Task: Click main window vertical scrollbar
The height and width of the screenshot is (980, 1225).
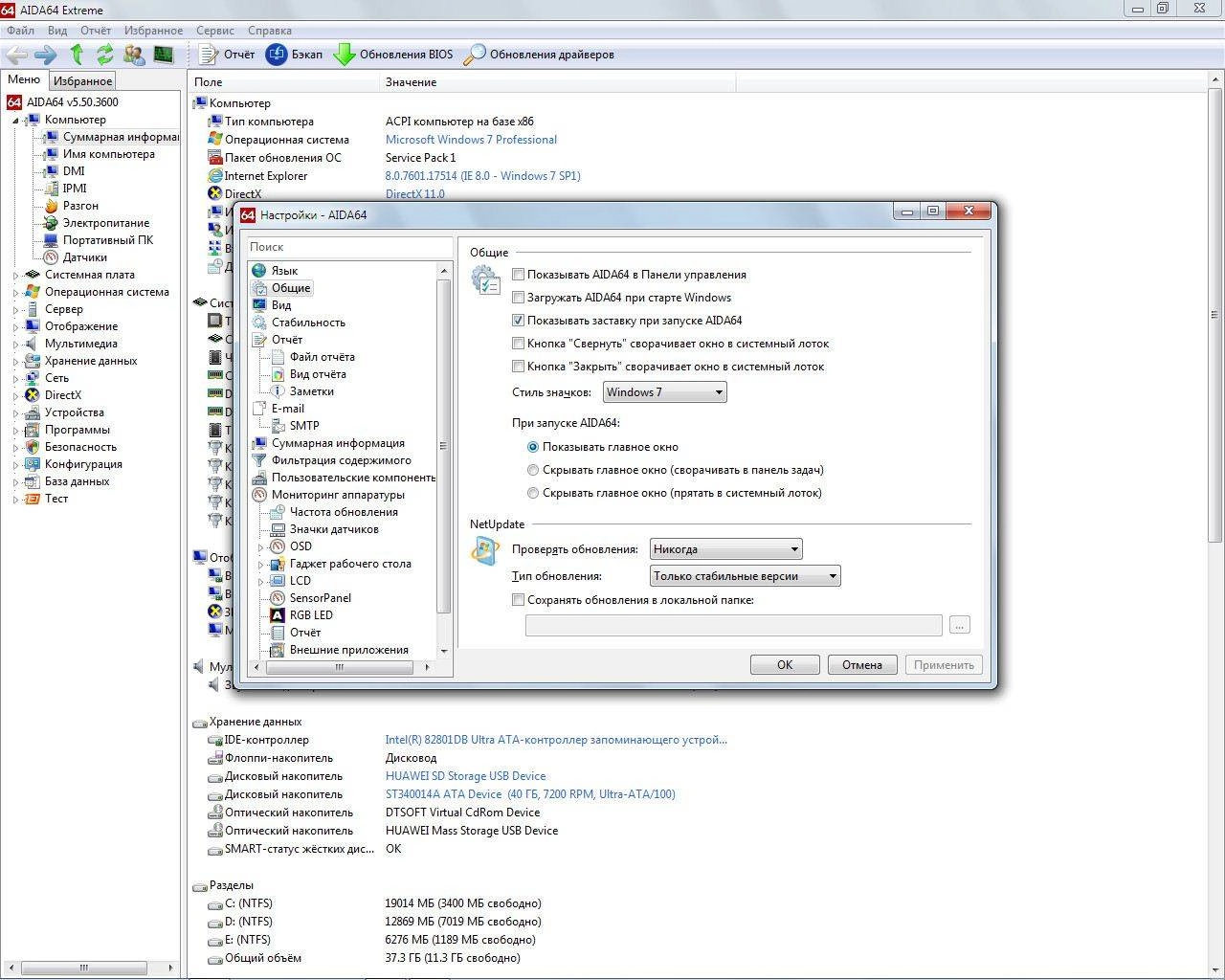Action: 1215,314
